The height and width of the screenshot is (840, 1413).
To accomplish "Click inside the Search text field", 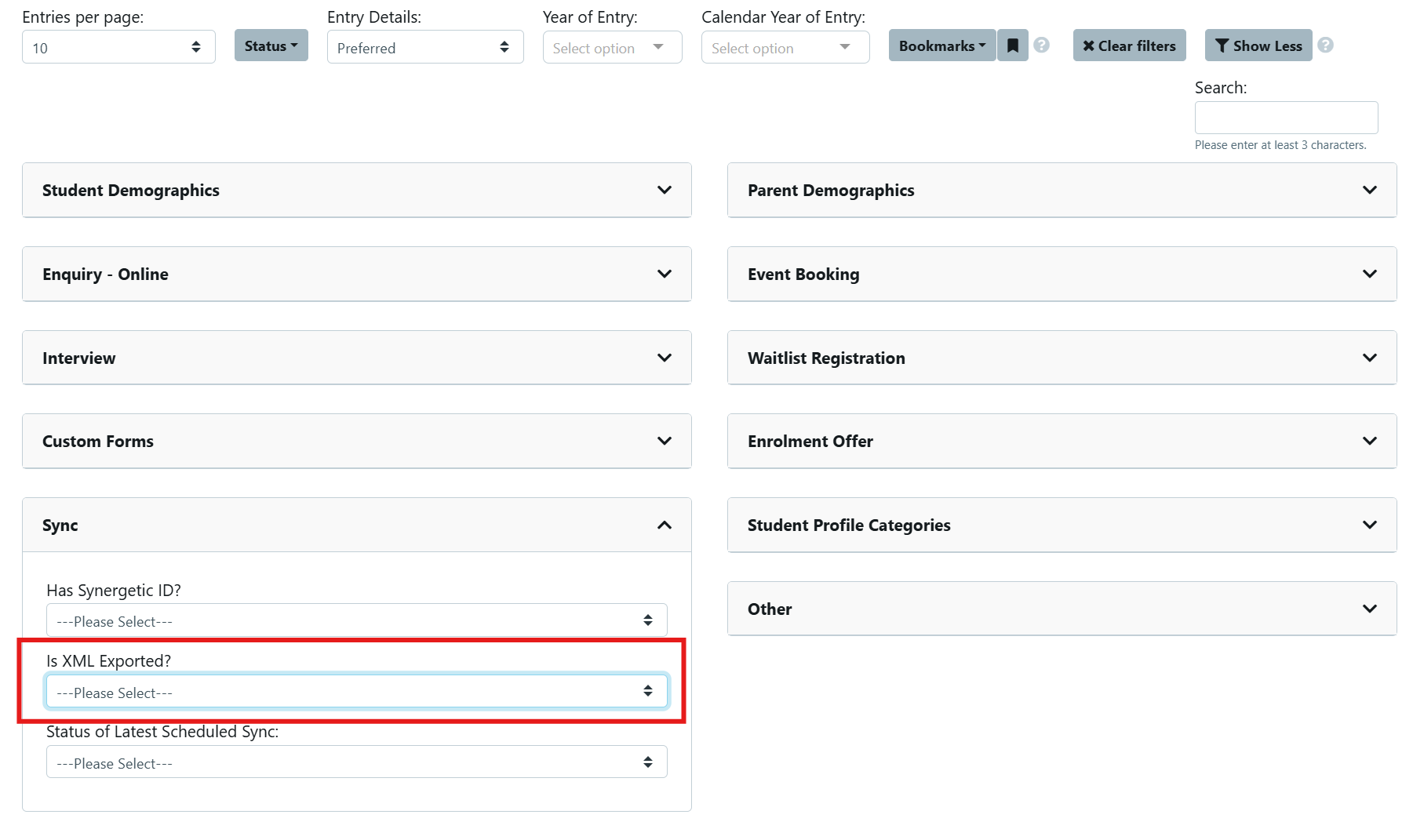I will 1286,117.
